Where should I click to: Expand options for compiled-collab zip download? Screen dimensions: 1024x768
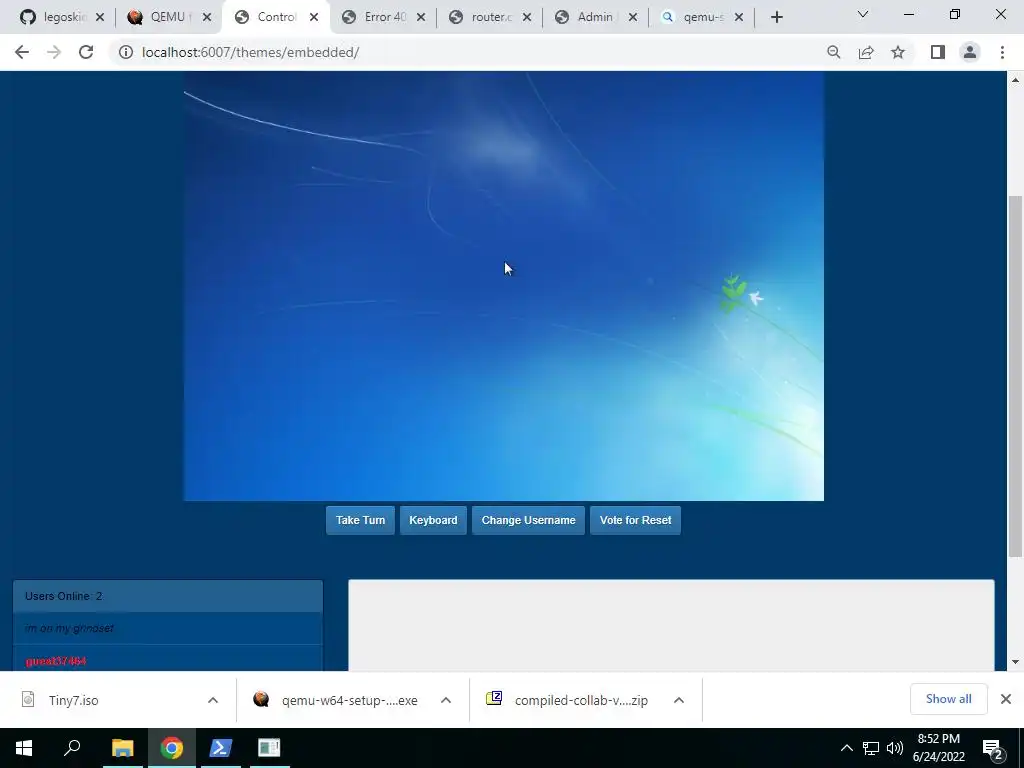[679, 700]
